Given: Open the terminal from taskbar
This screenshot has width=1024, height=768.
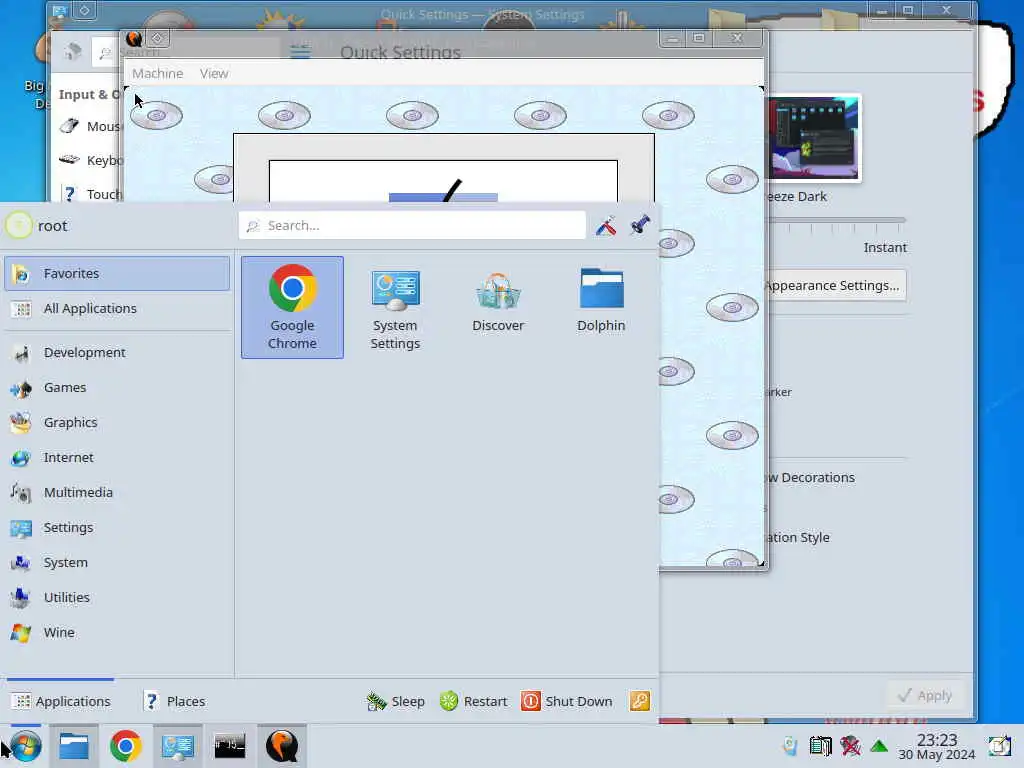Looking at the screenshot, I should click(230, 746).
